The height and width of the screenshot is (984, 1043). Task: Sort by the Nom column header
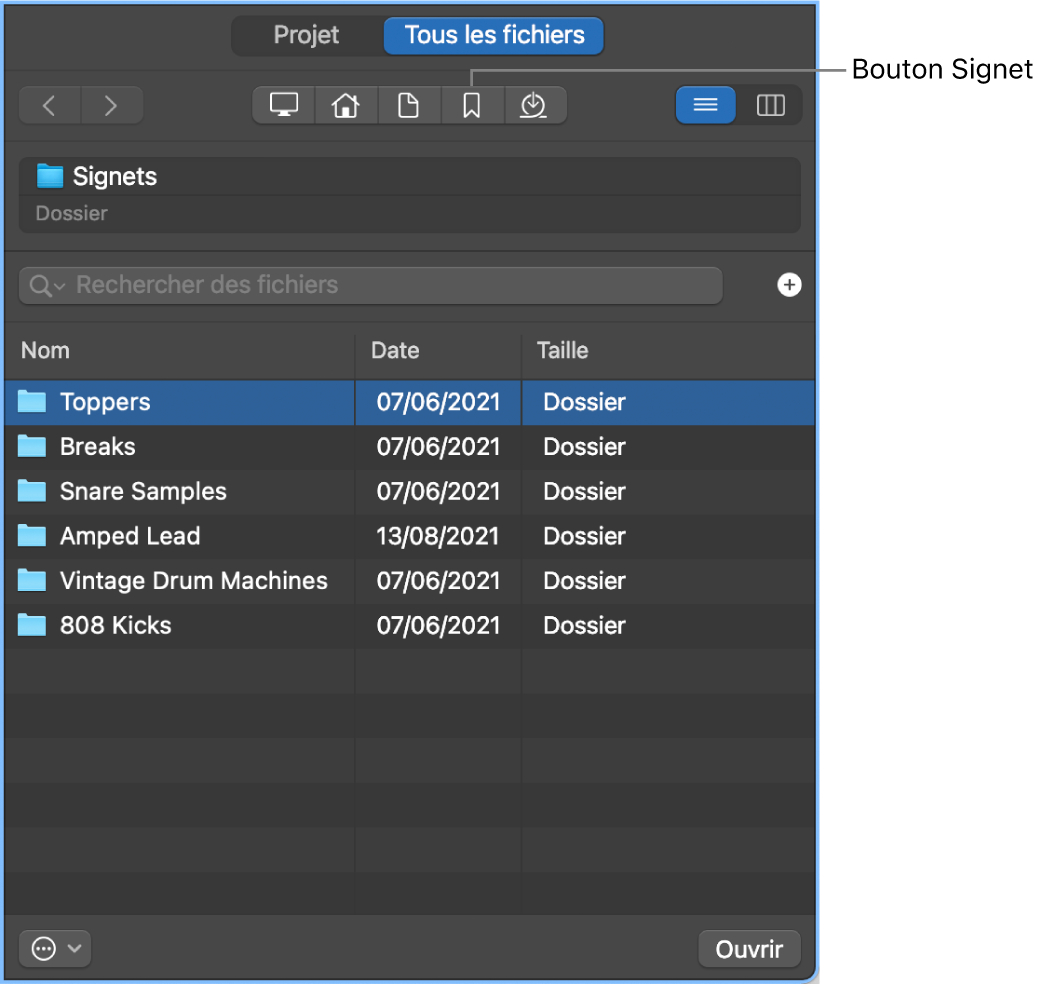coord(46,350)
